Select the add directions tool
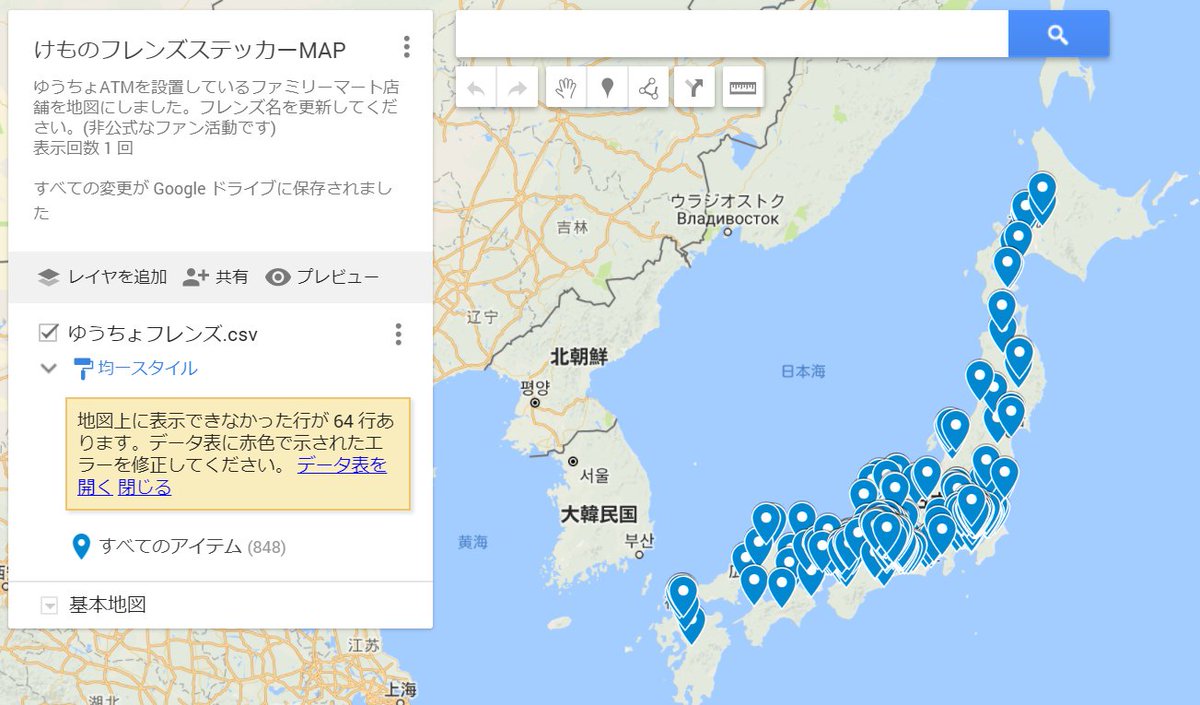The image size is (1200, 705). pyautogui.click(x=694, y=88)
